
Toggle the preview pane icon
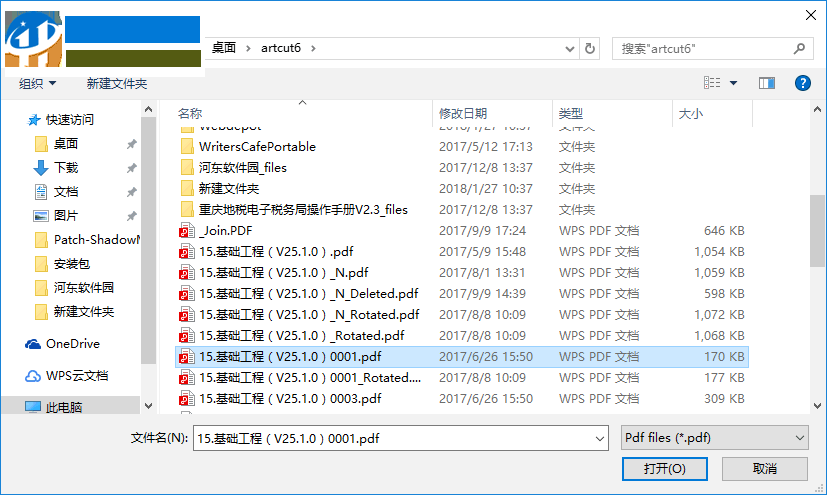click(767, 83)
